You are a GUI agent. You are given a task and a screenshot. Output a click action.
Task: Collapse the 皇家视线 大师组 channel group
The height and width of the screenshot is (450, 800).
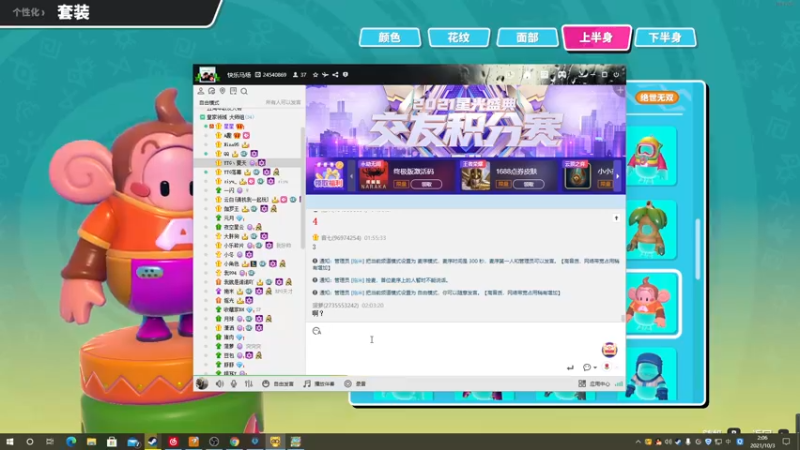click(203, 117)
